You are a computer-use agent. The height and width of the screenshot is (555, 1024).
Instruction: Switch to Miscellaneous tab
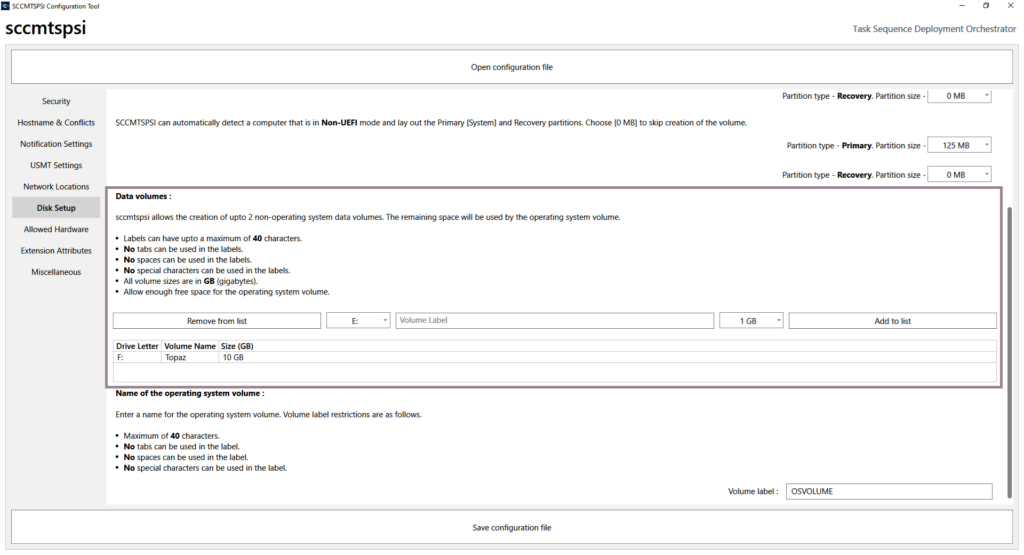coord(56,272)
